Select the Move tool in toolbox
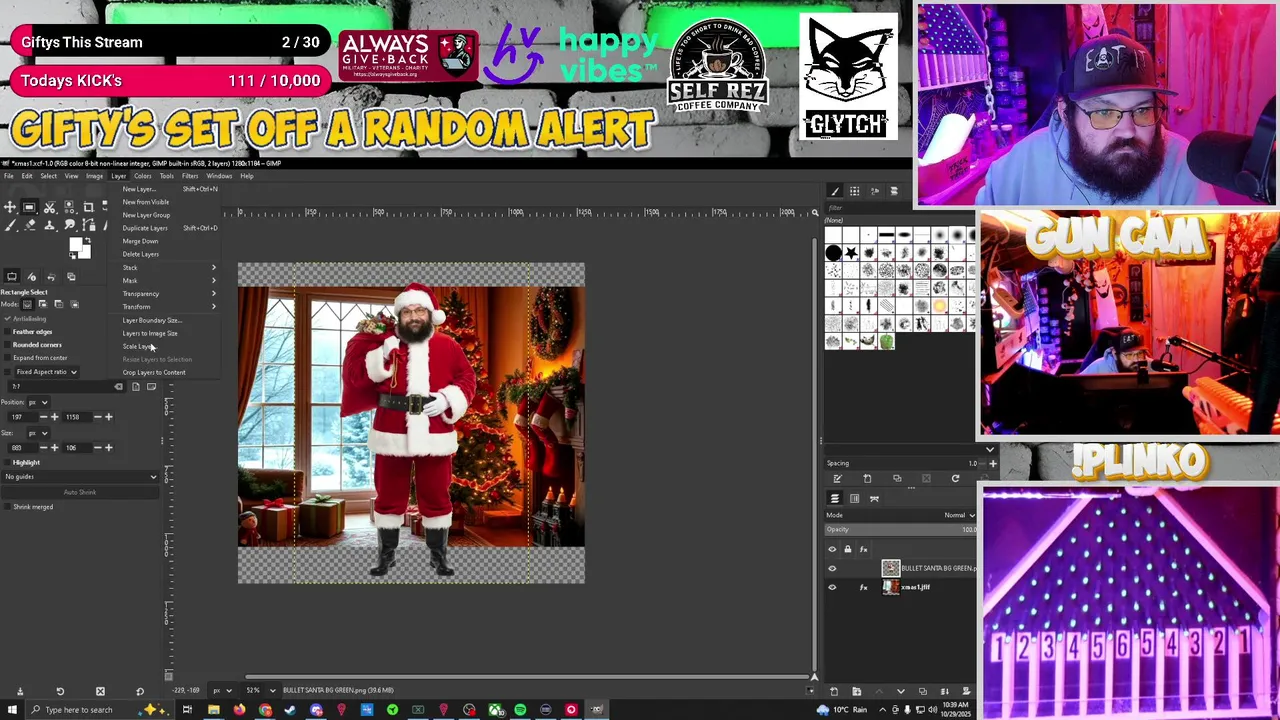Screen dimensions: 1280x720 point(9,207)
